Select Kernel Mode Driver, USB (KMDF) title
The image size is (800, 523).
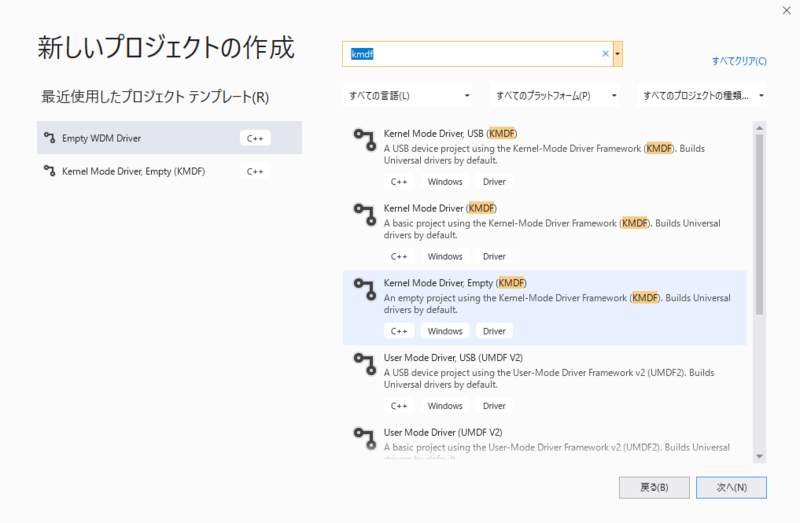pos(450,134)
